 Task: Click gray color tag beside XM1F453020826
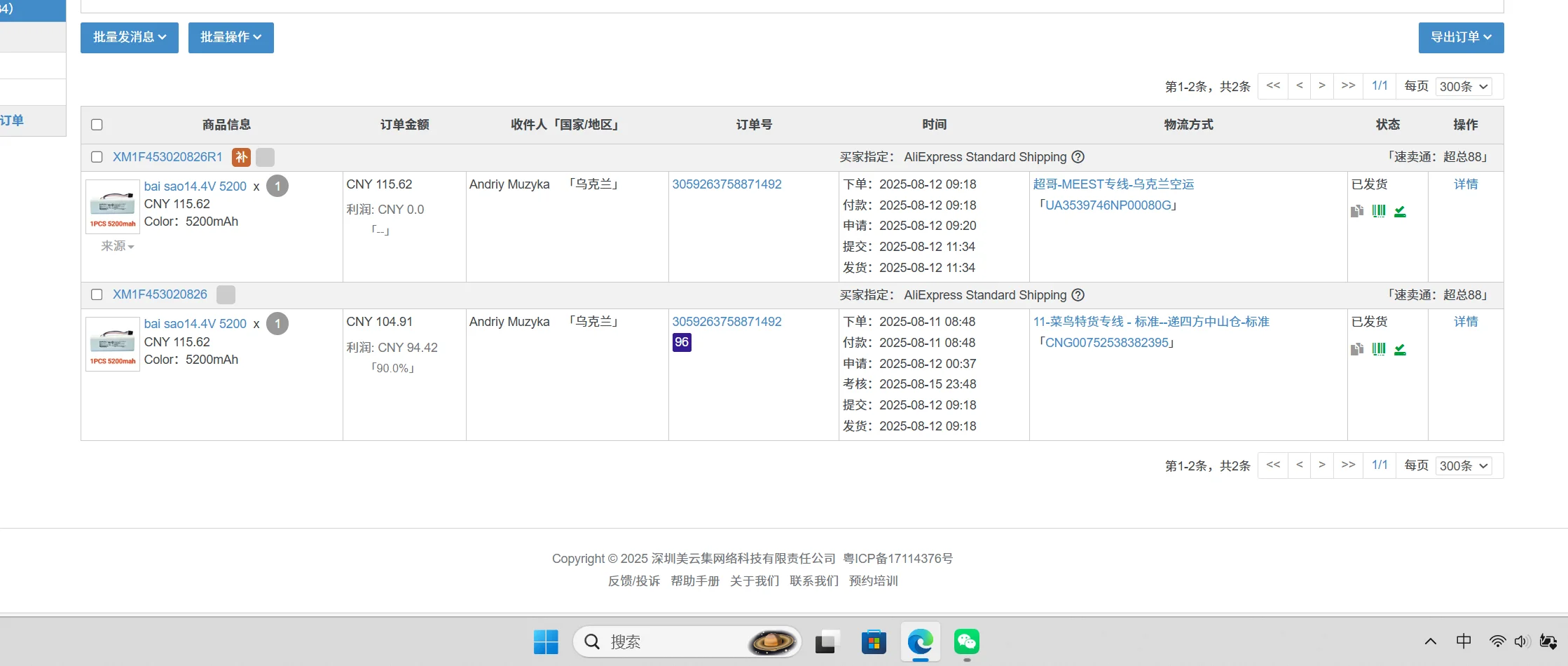point(226,294)
